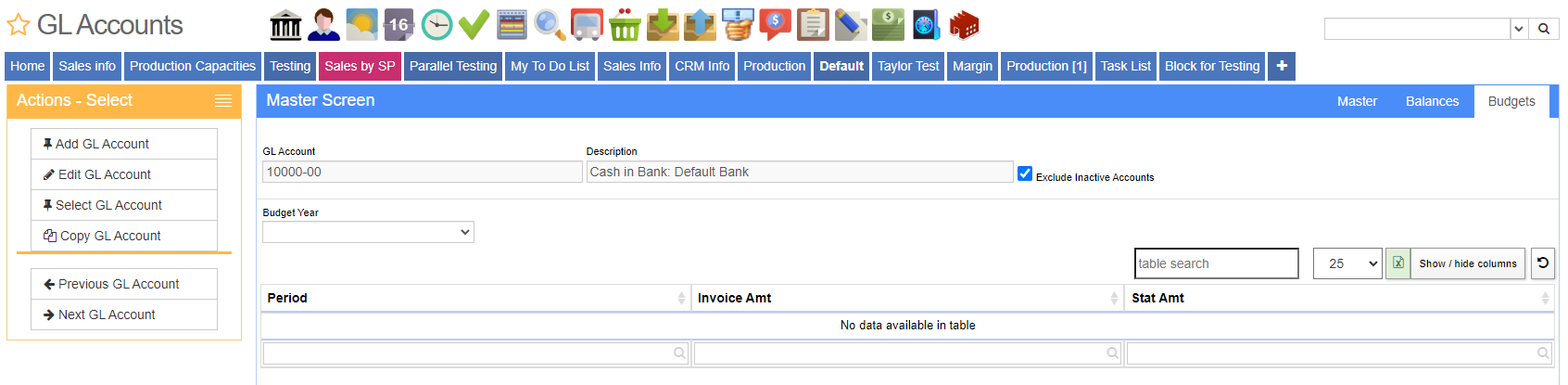Click the dark gauge book icon
Screen dimensions: 1568x385
(926, 25)
